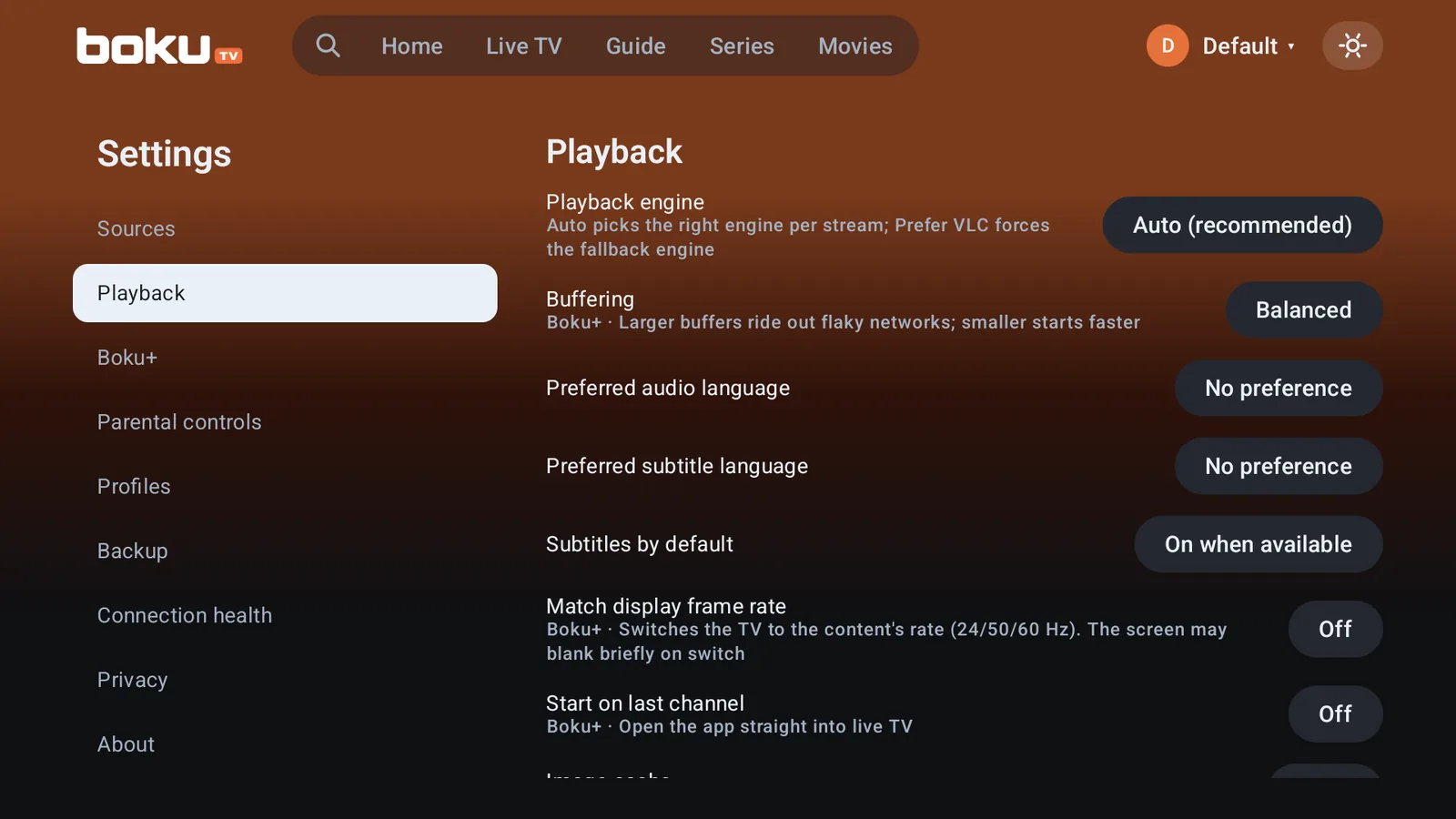1456x819 pixels.
Task: Open Profiles settings section
Action: [x=285, y=487]
